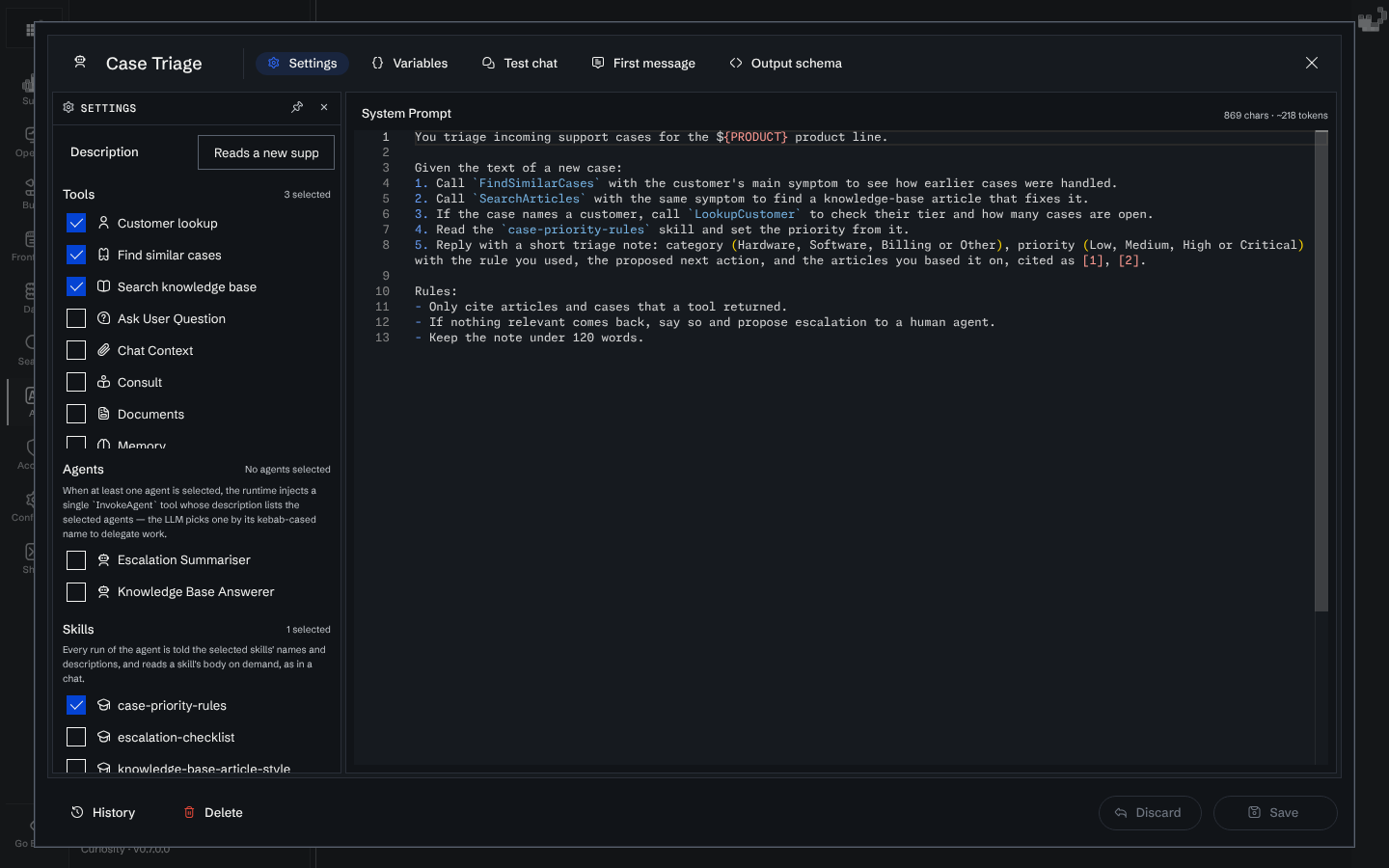
Task: Uncheck the Find similar cases tool
Action: click(x=76, y=255)
